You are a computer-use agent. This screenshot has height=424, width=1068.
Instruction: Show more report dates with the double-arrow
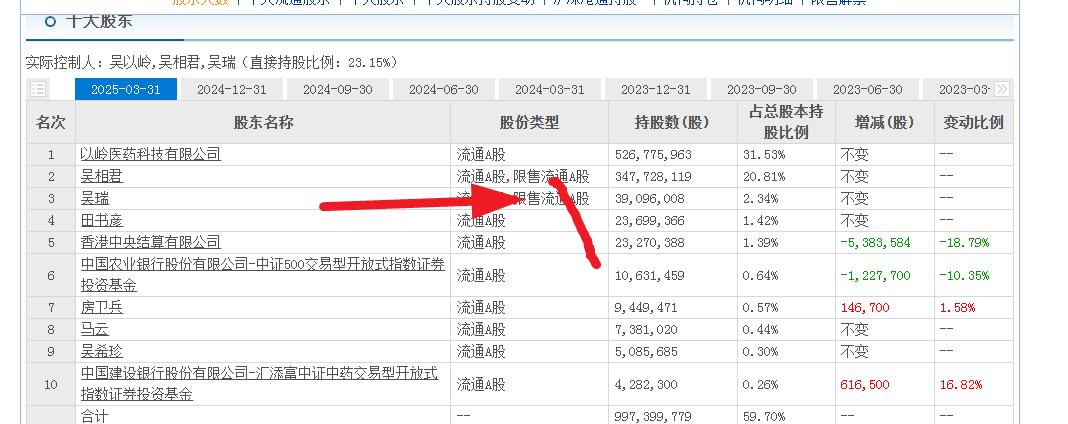1001,89
